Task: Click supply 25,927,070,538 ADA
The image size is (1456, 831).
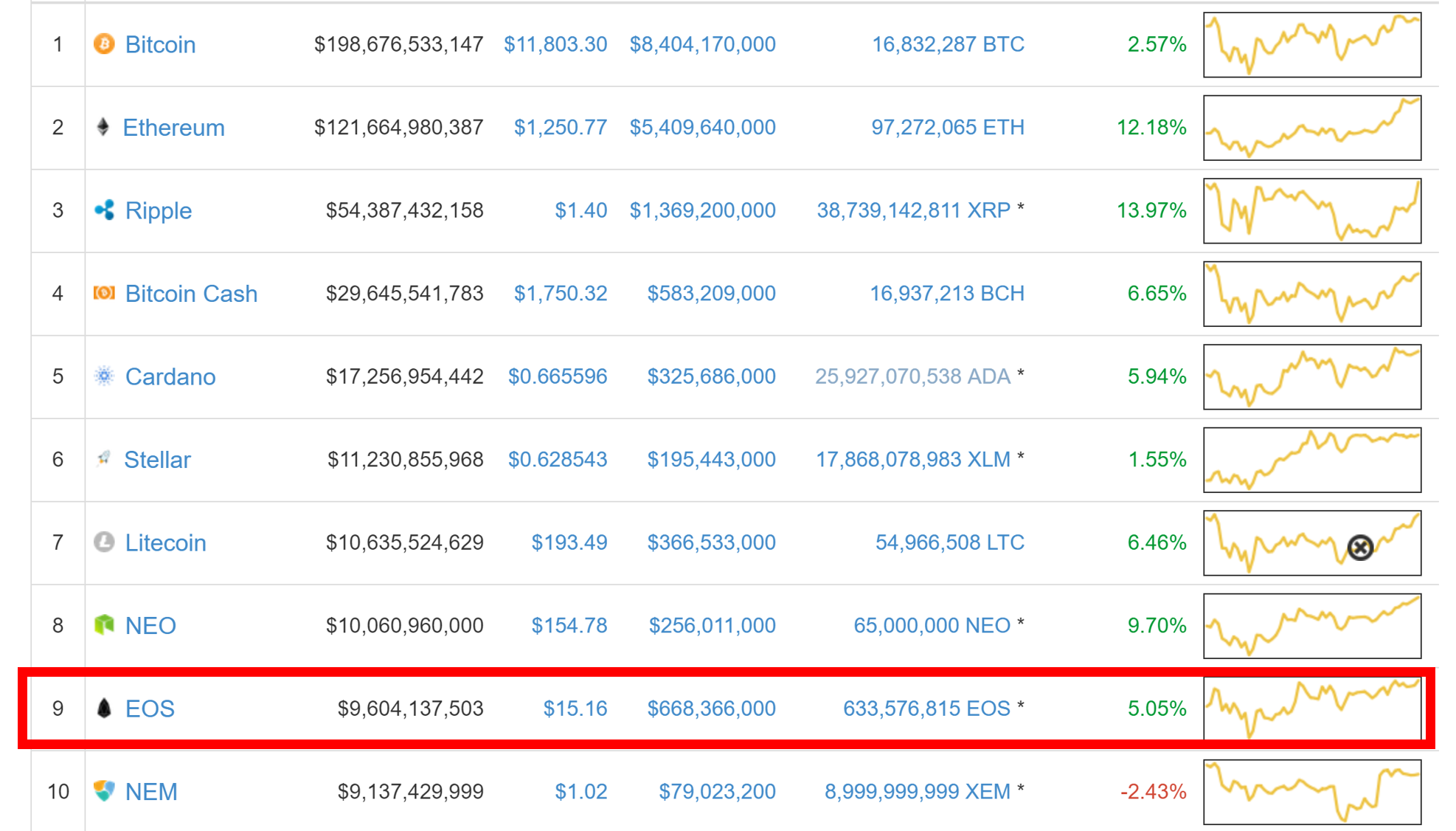Action: (x=912, y=376)
